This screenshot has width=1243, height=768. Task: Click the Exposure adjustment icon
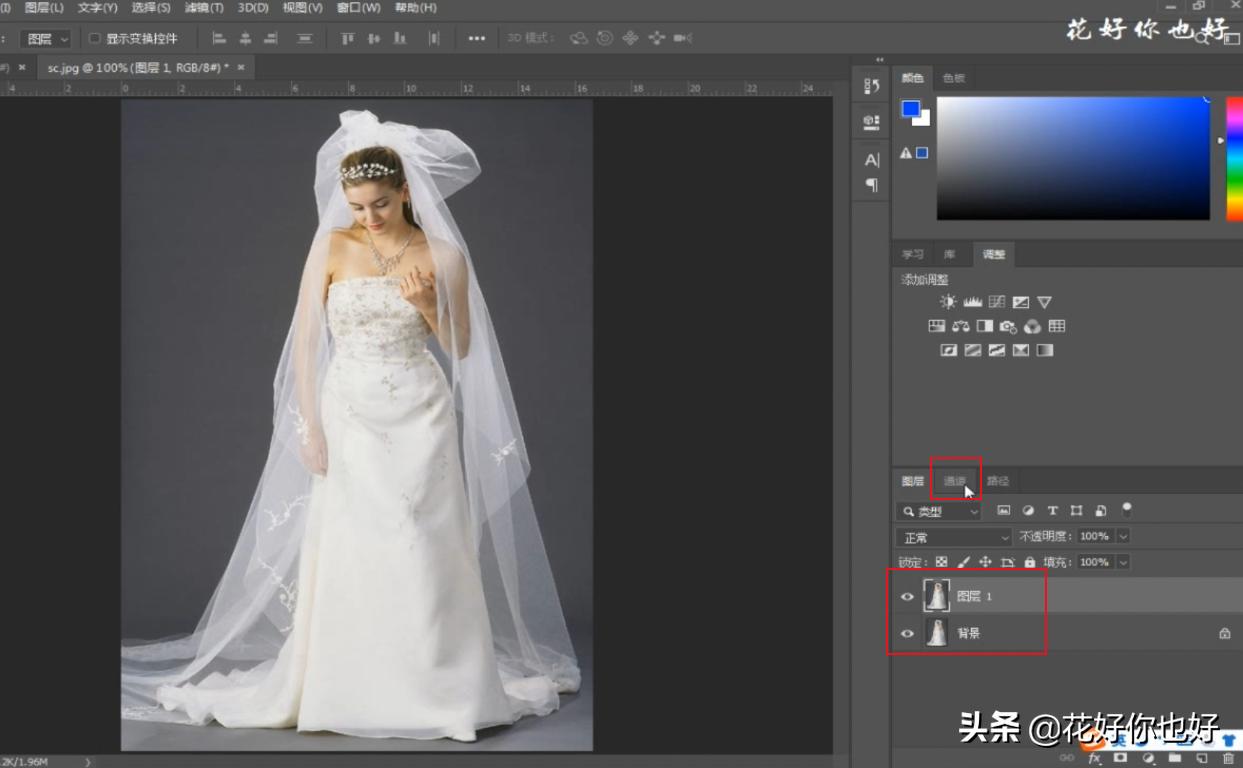tap(1019, 301)
